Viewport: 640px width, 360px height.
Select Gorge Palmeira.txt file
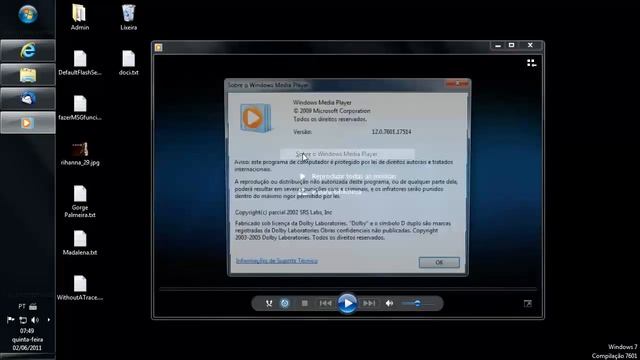click(80, 202)
